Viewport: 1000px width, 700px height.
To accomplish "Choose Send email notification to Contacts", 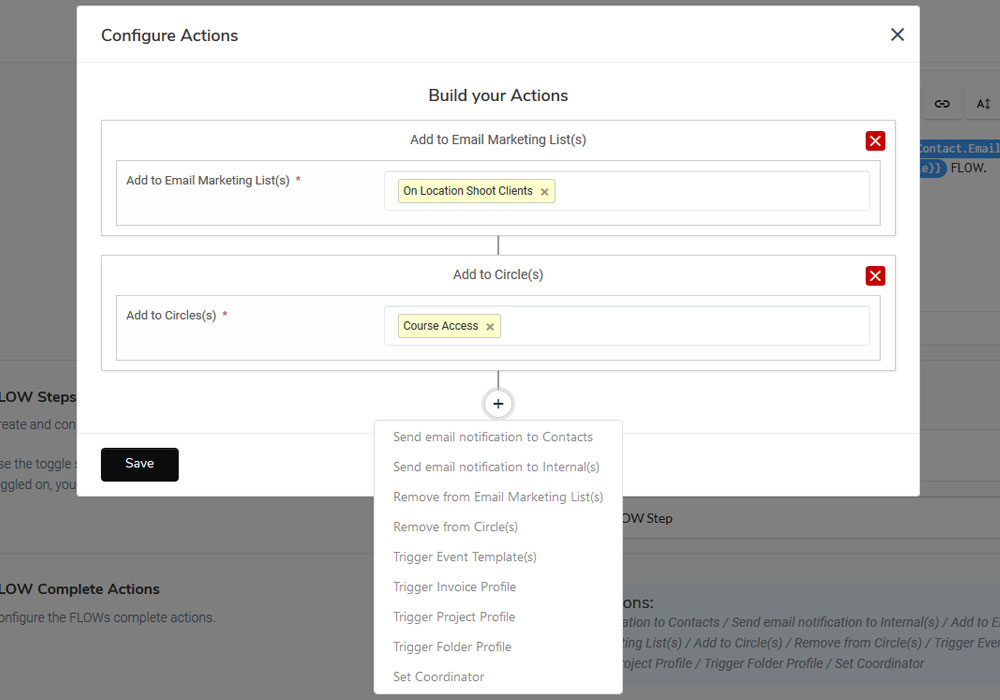I will tap(493, 437).
